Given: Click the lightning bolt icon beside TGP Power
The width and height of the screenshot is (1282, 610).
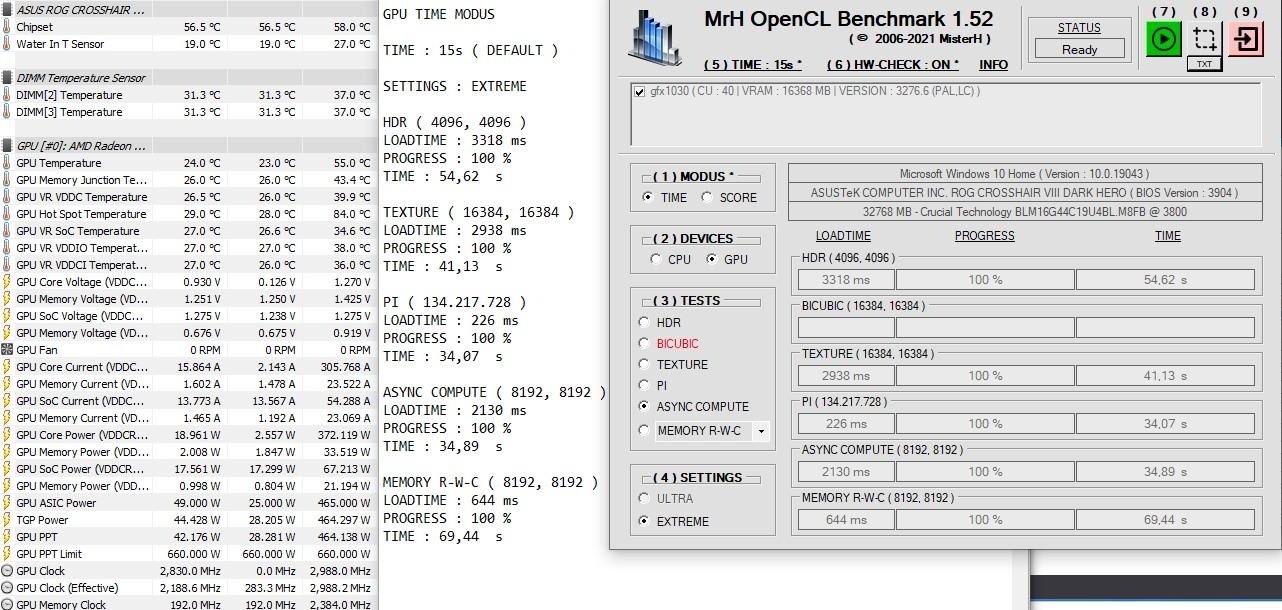Looking at the screenshot, I should [7, 520].
